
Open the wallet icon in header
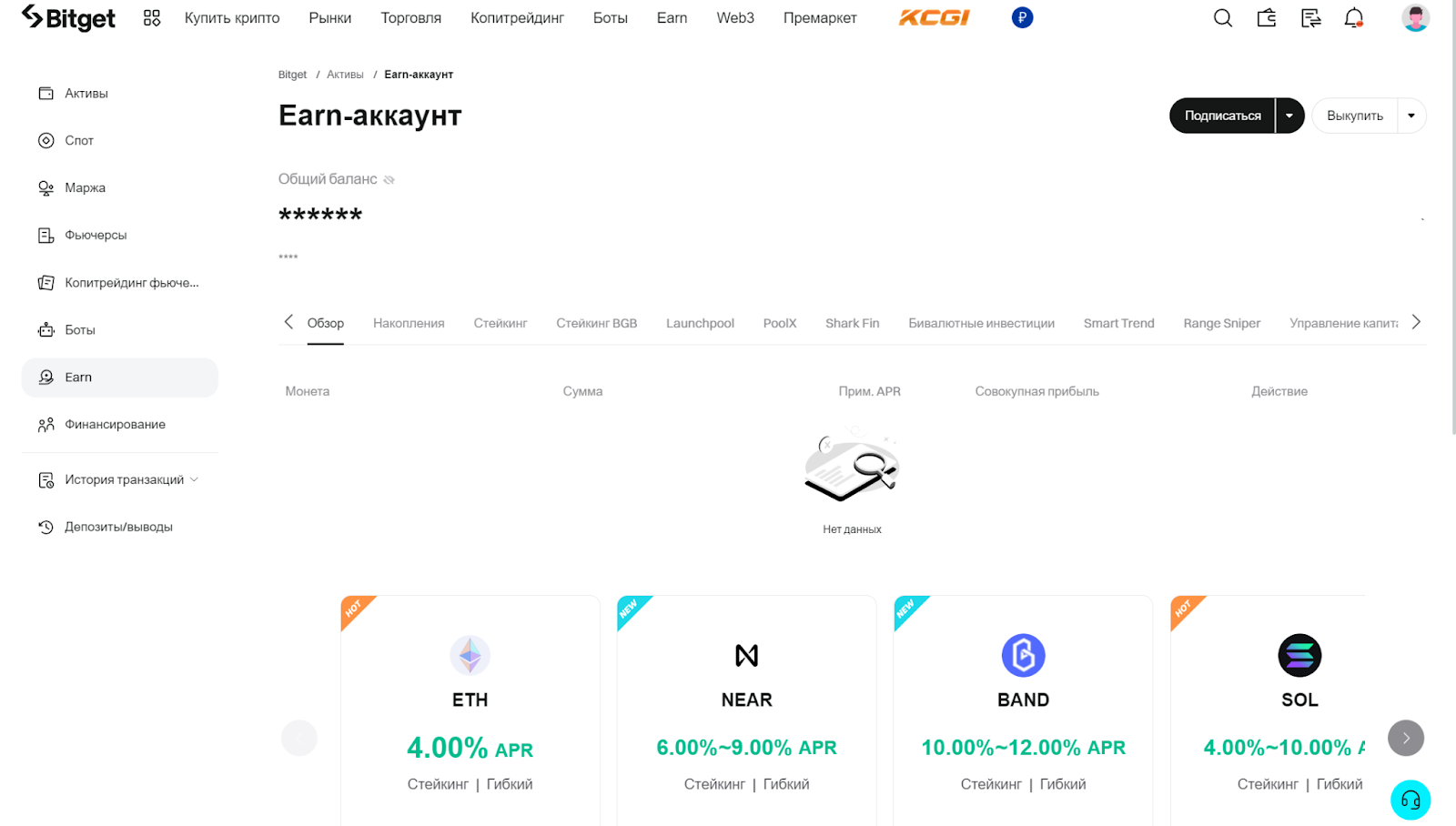coord(1267,18)
